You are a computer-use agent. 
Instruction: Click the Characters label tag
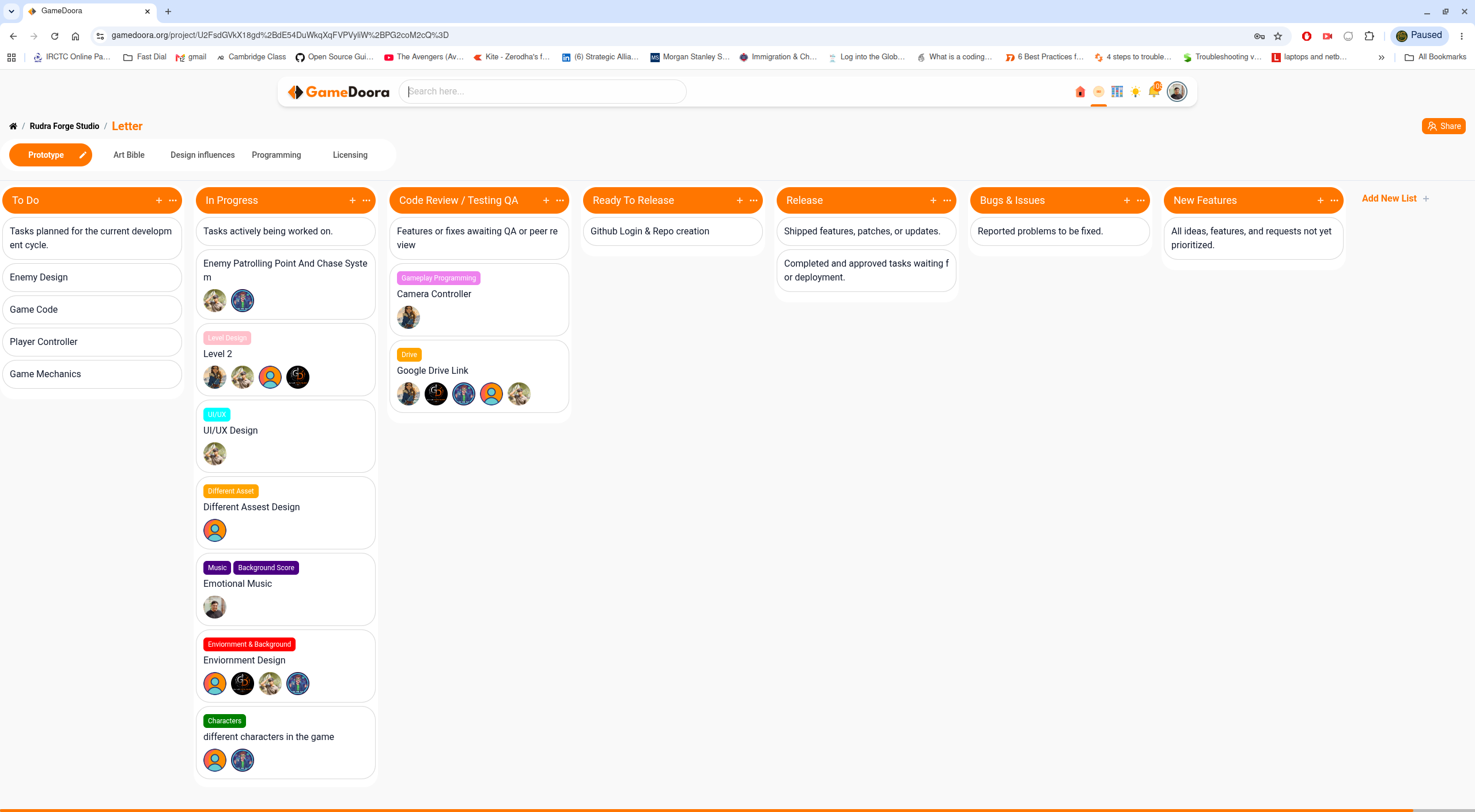tap(225, 721)
